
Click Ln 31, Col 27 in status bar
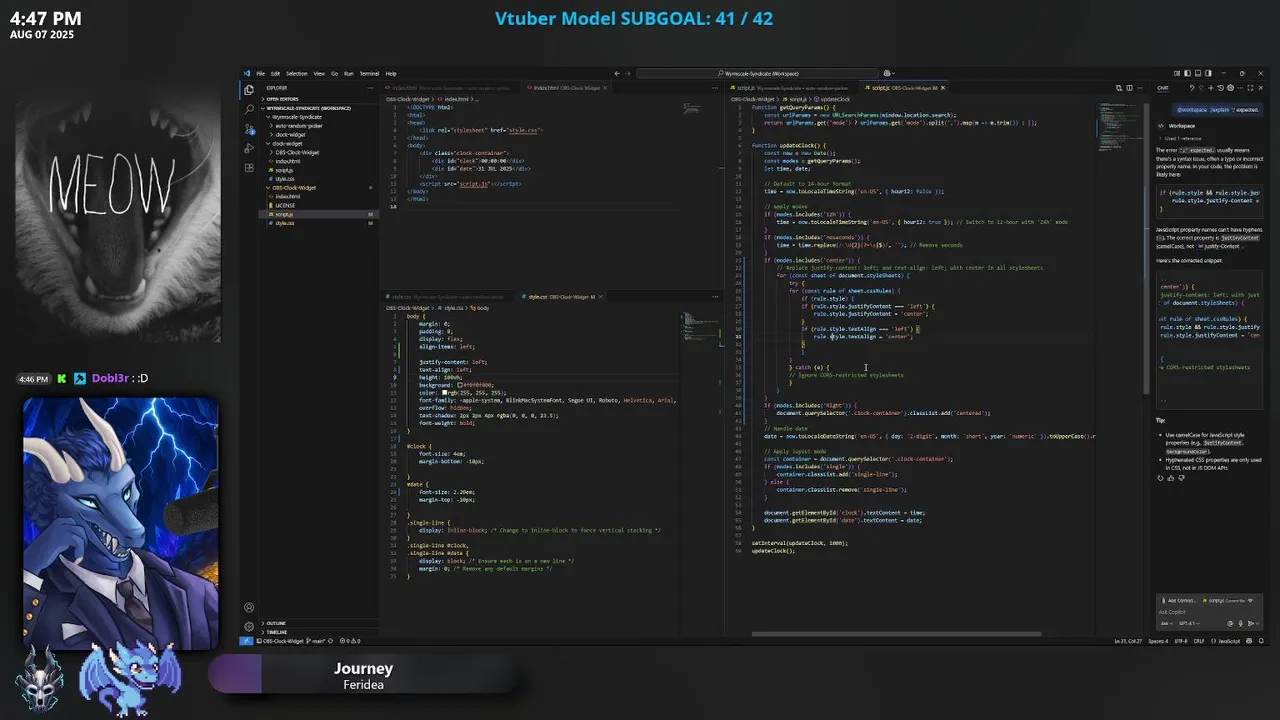tap(1128, 641)
